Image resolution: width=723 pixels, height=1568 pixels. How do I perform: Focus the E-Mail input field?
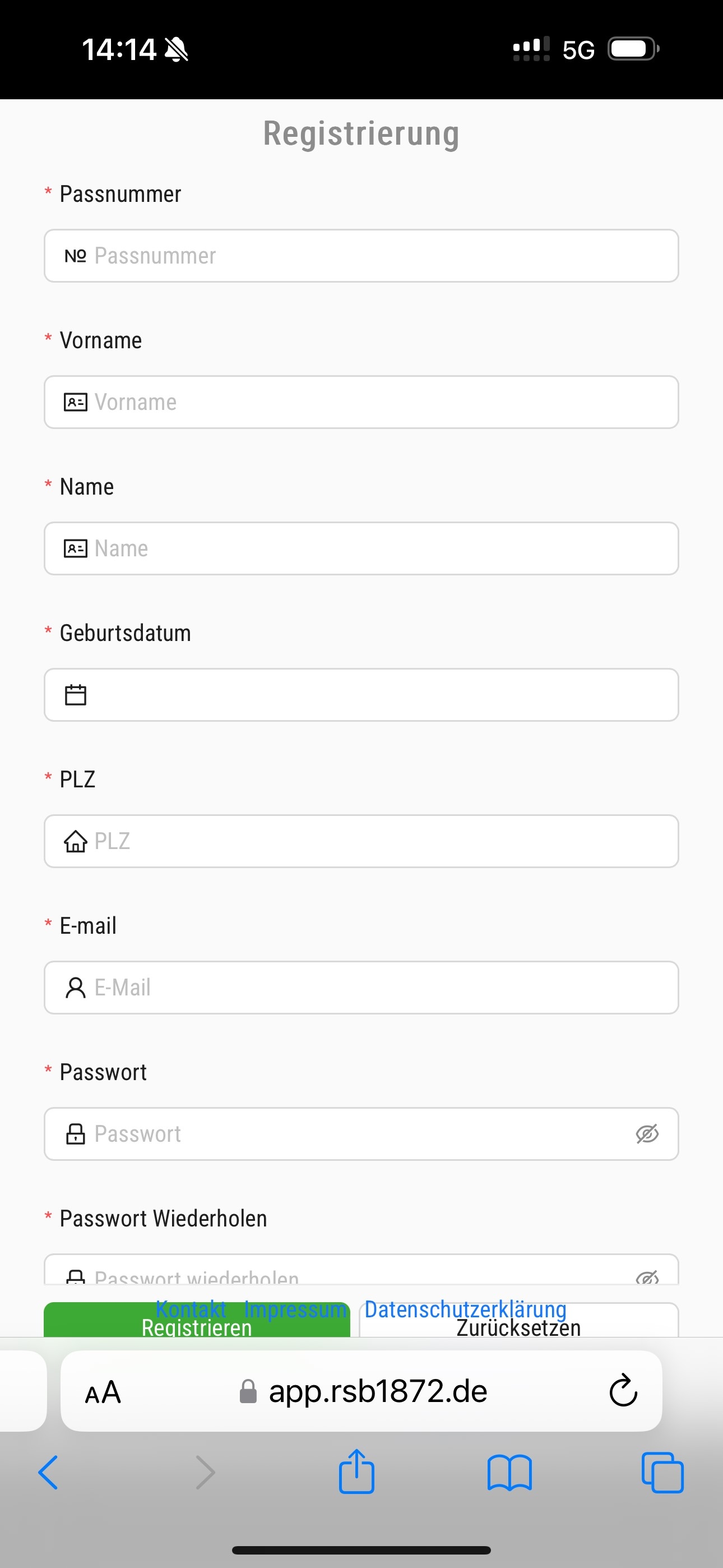361,988
